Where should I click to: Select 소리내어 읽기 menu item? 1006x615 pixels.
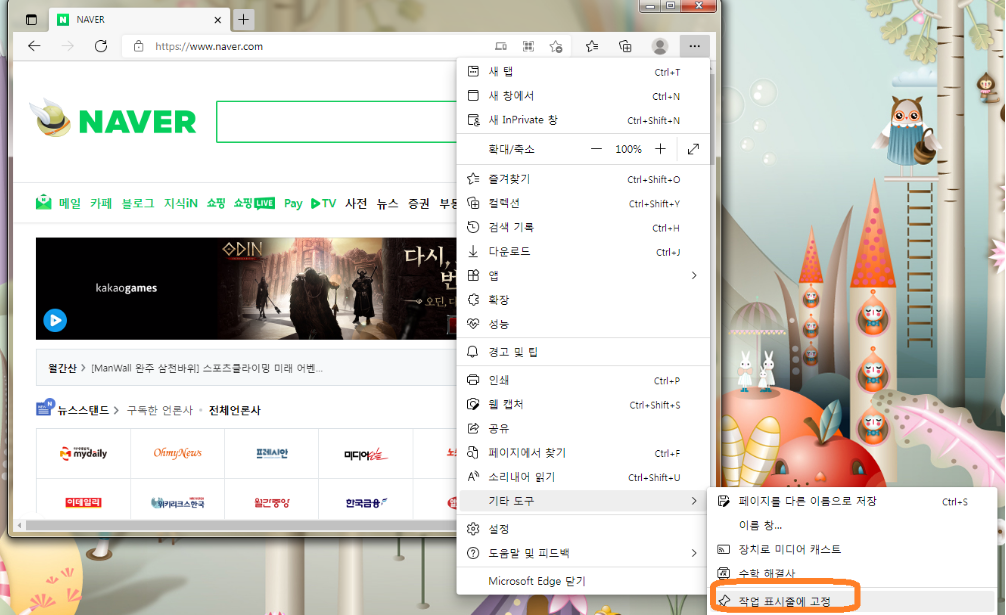583,476
